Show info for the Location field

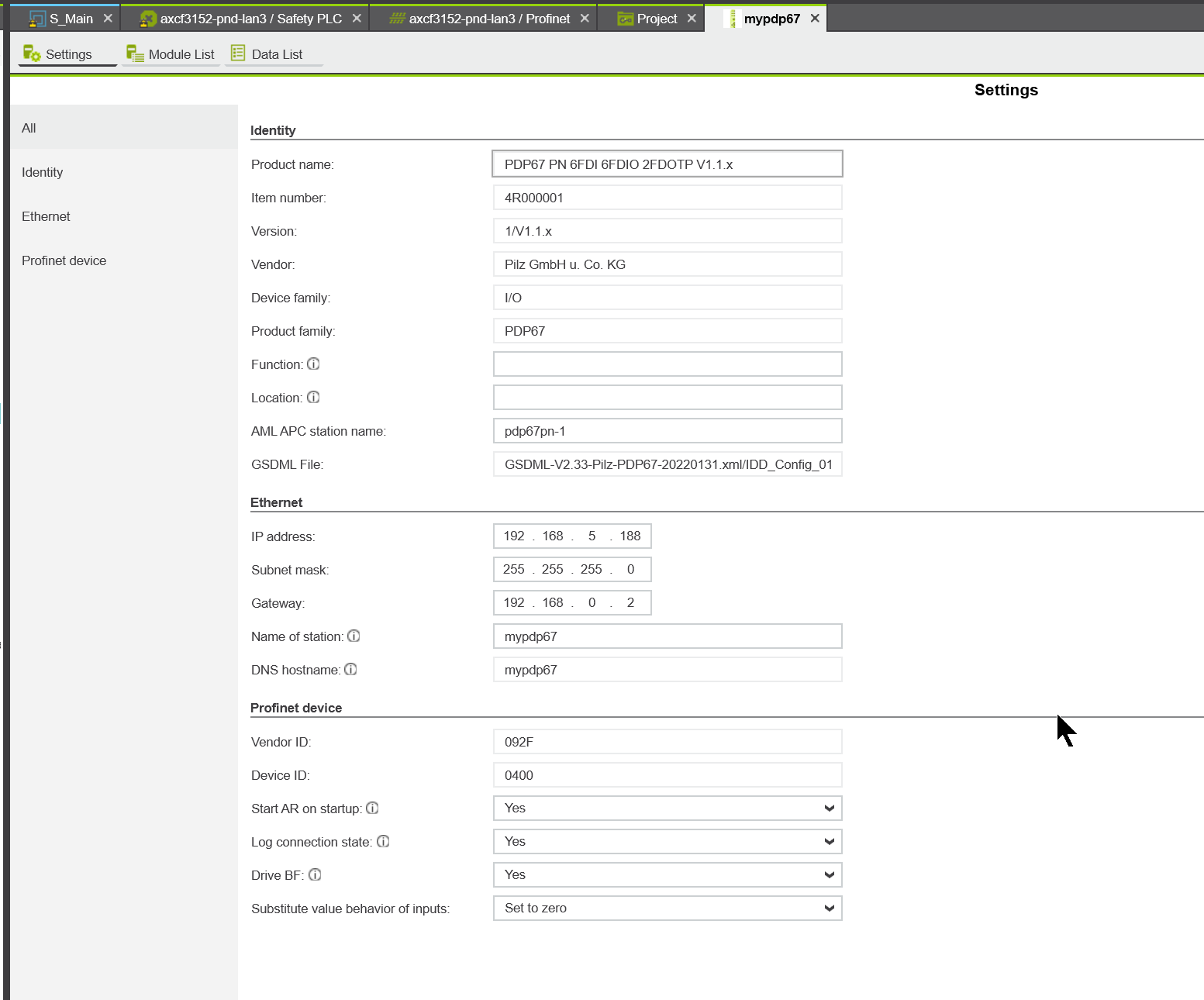point(313,397)
